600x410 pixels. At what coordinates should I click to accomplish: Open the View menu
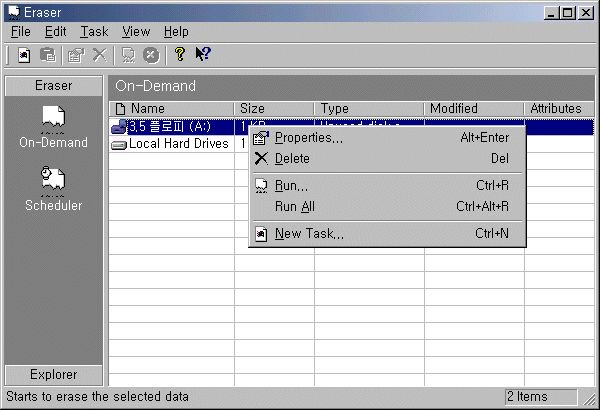coord(136,32)
